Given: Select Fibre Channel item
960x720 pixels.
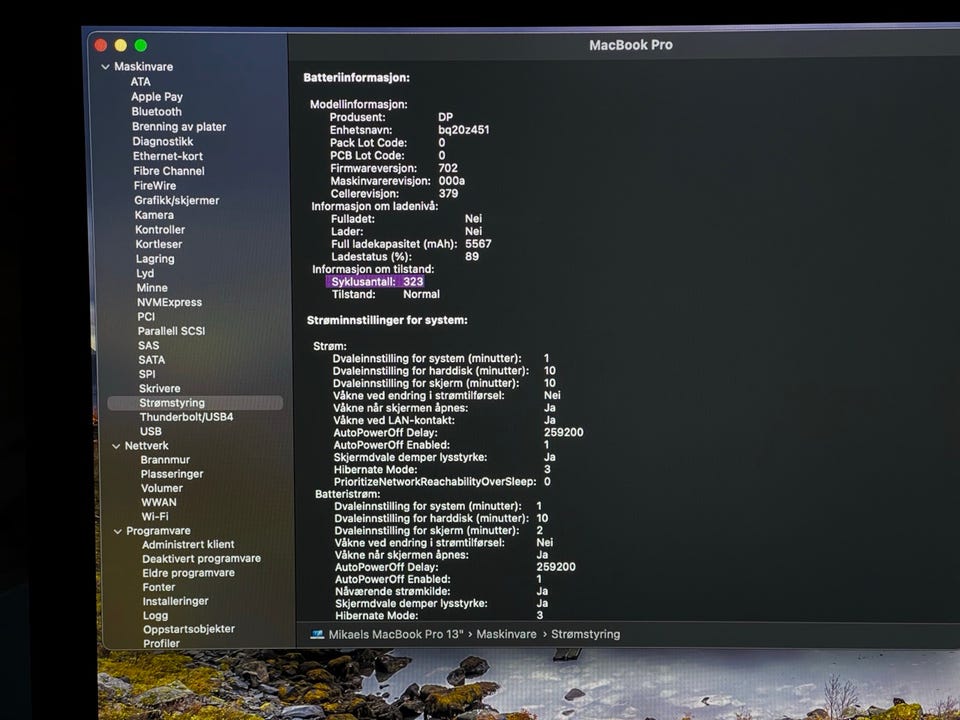Looking at the screenshot, I should pyautogui.click(x=169, y=171).
